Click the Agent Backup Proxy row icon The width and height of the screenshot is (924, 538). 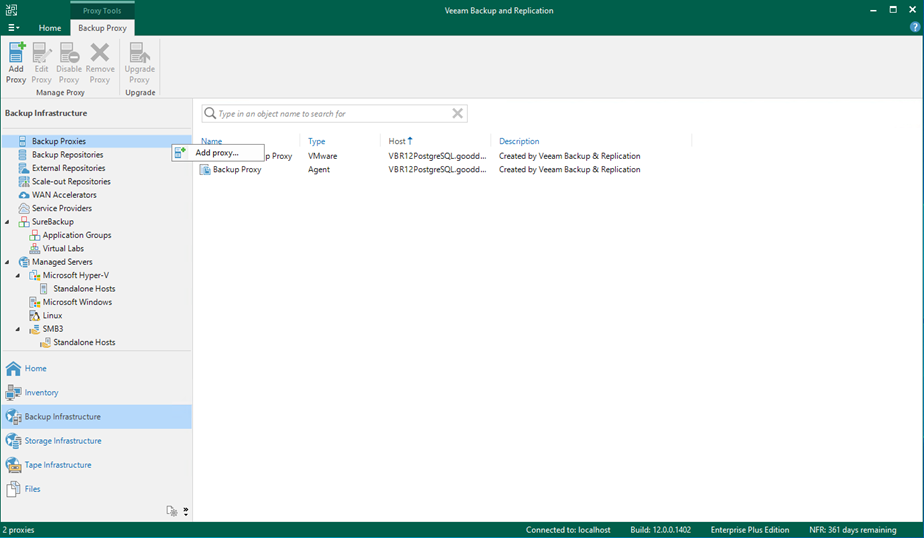(x=205, y=170)
